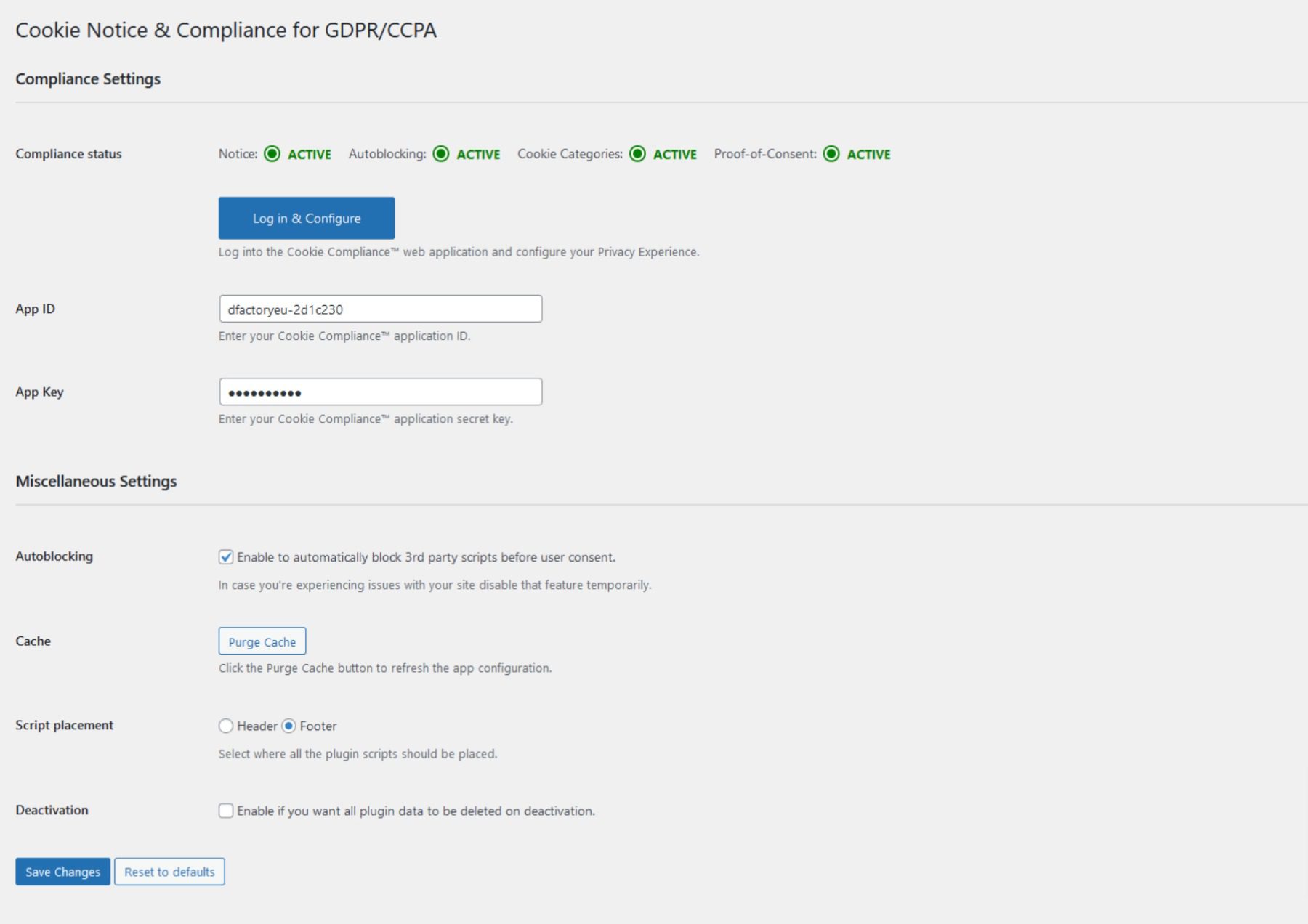
Task: Click the Script placement label
Action: 64,725
